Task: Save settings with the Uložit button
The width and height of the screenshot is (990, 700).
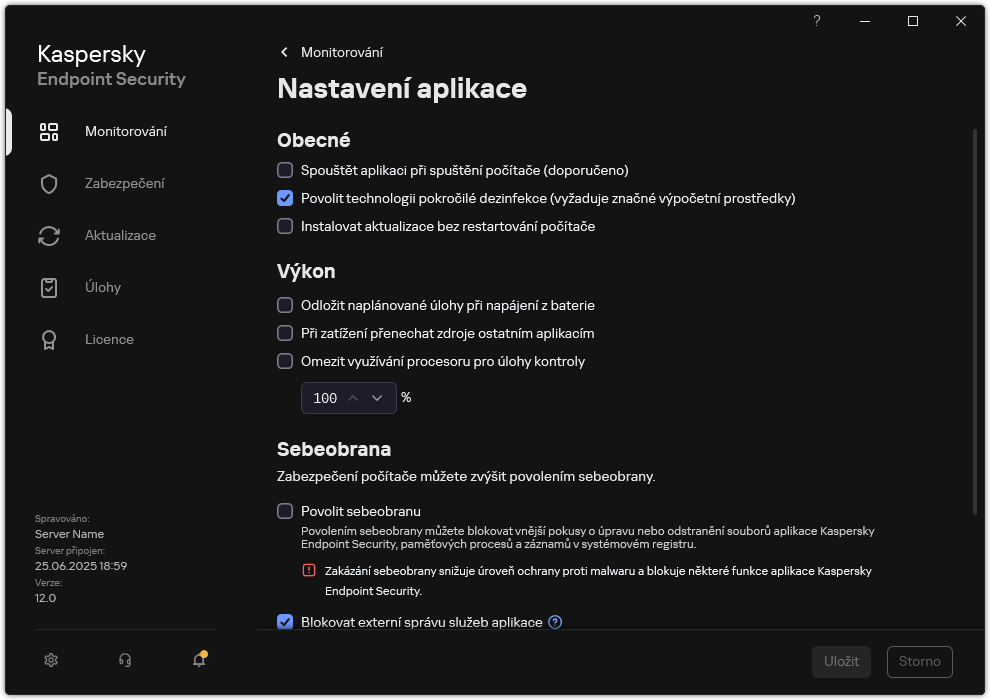Action: point(841,661)
